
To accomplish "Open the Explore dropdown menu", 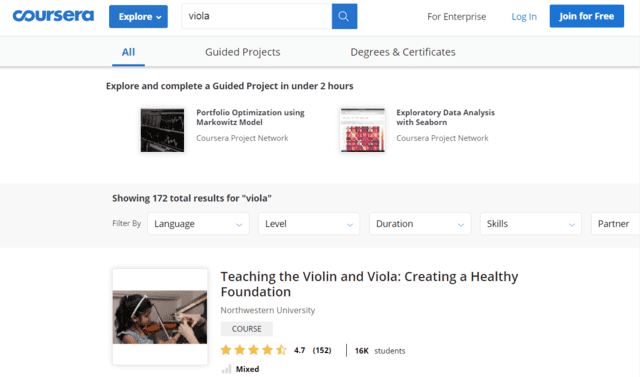I will [138, 17].
